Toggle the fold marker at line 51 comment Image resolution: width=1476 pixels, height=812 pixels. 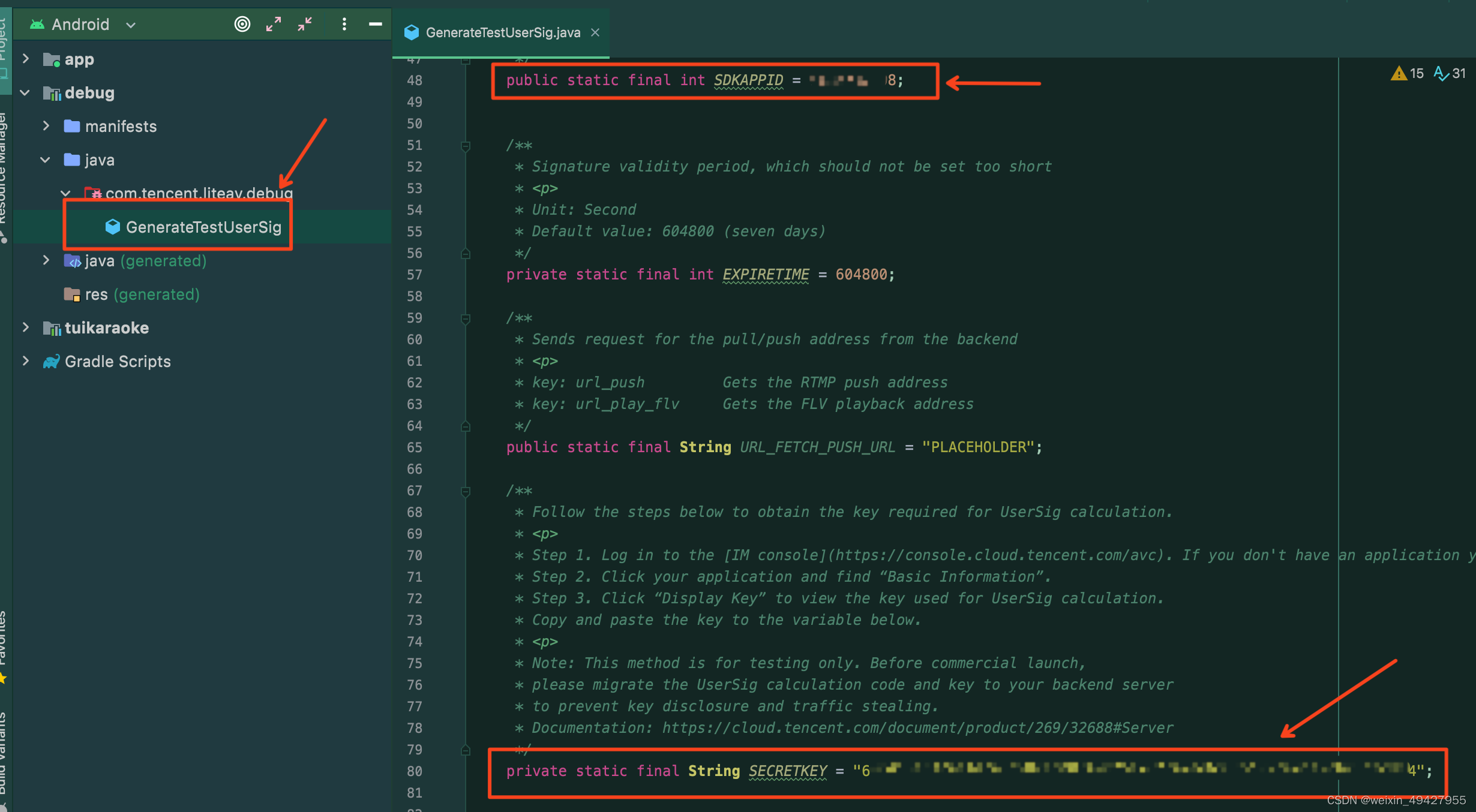[466, 146]
